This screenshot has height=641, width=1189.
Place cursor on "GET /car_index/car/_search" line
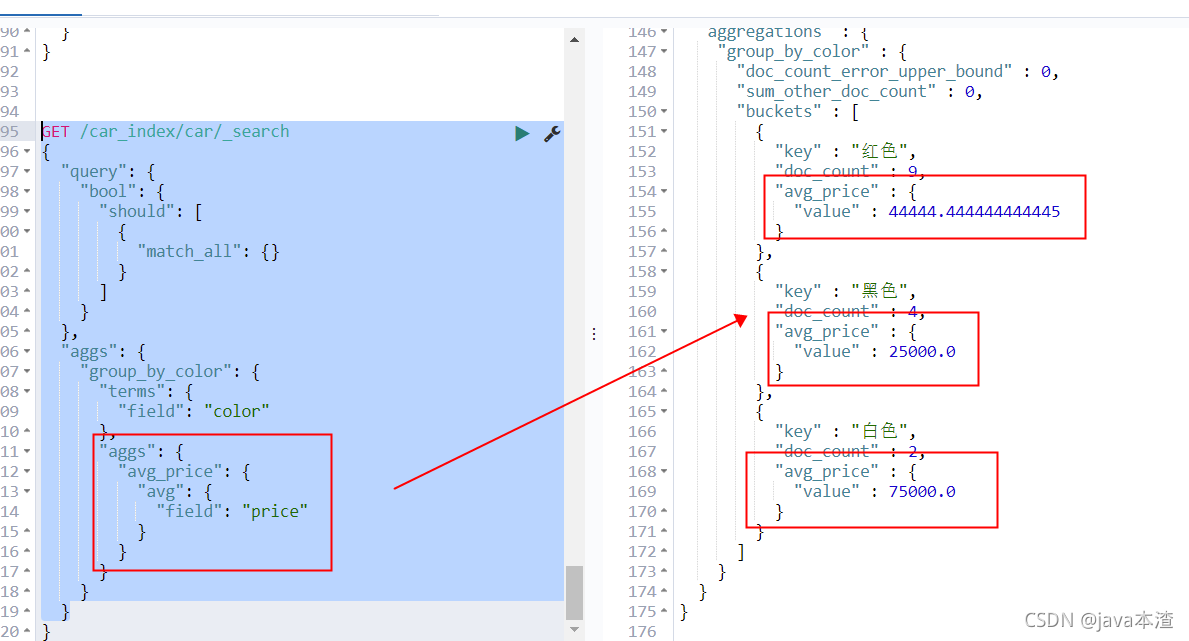[x=165, y=131]
